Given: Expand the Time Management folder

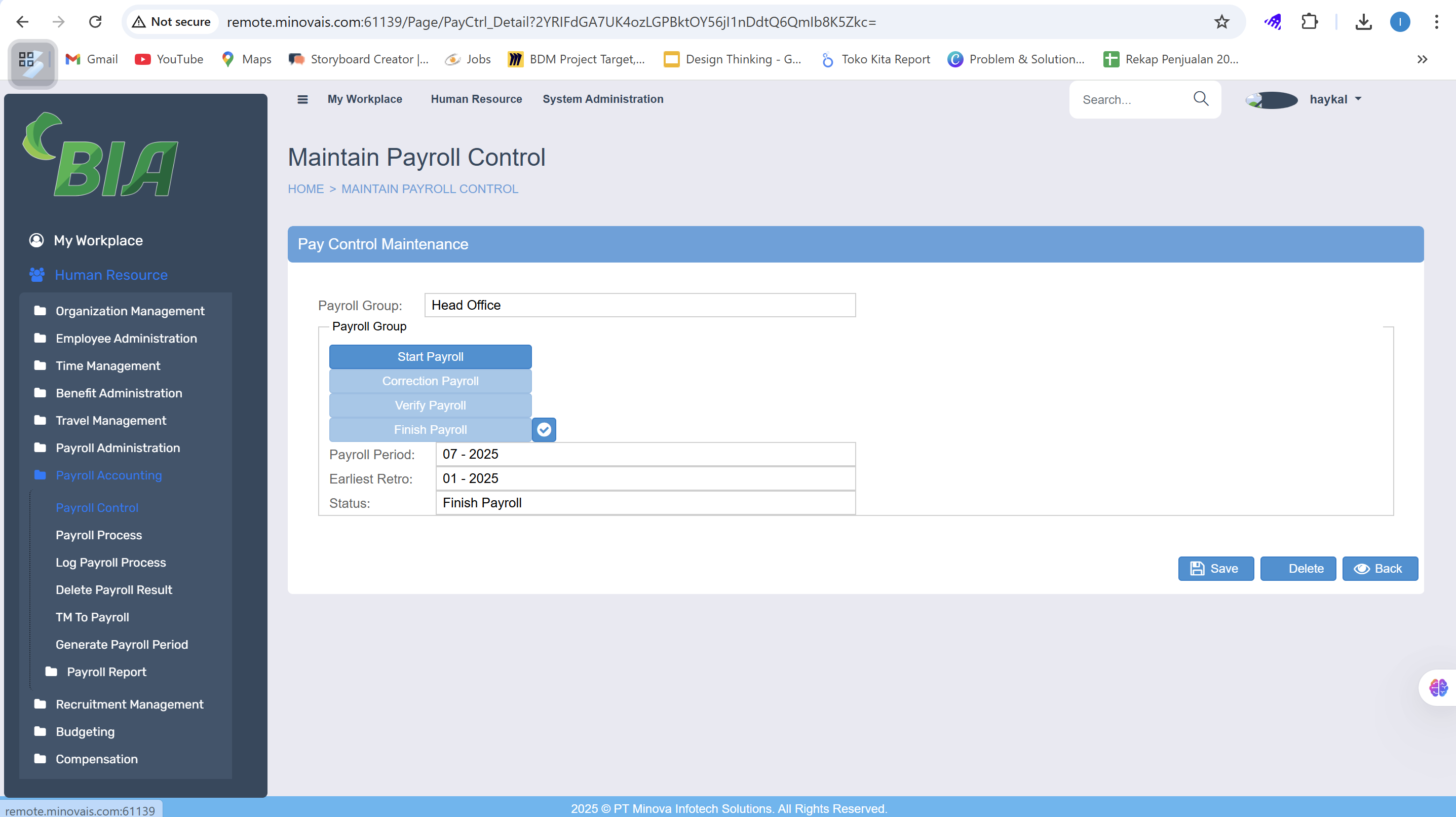Looking at the screenshot, I should point(108,366).
